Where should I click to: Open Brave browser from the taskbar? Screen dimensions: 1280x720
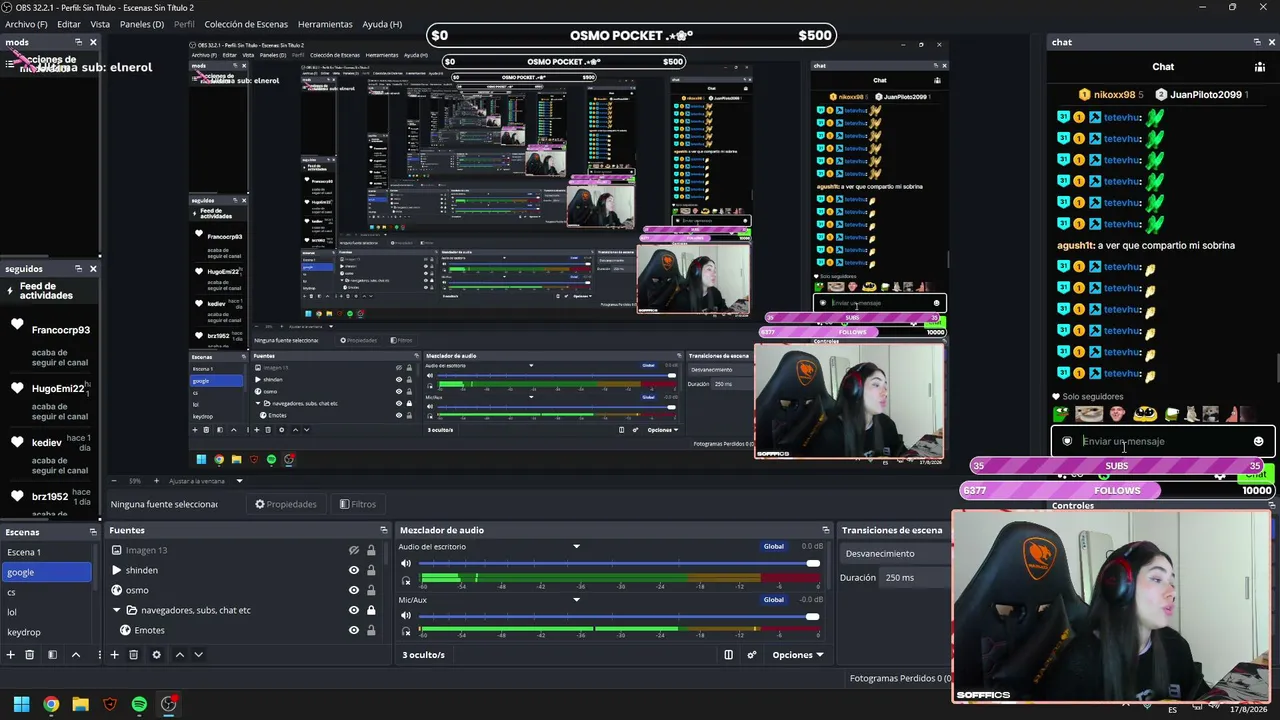click(110, 704)
